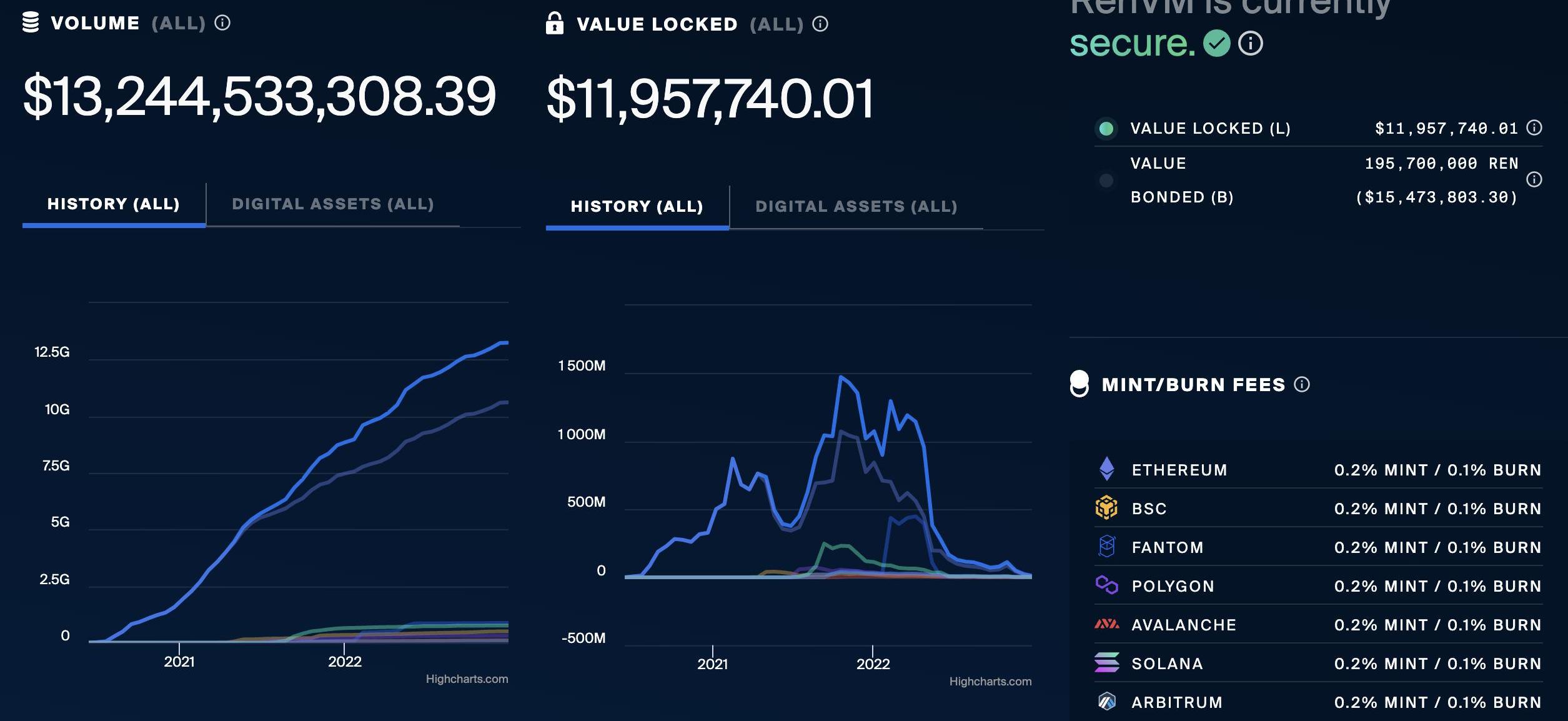1568x721 pixels.
Task: Click info icon on Value Locked (L) row
Action: [x=1534, y=128]
